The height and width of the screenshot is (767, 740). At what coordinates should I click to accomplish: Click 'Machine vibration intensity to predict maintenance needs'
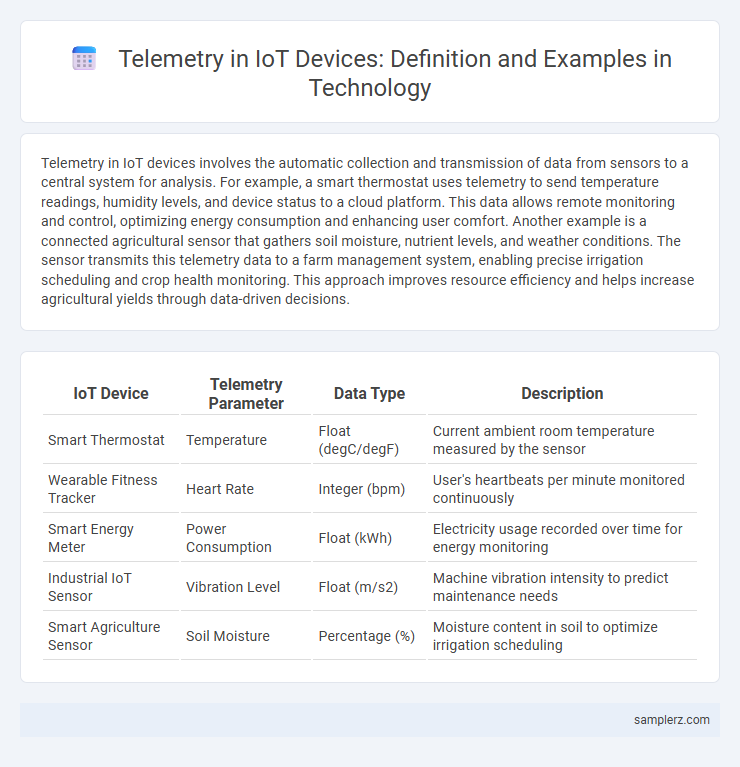coord(562,587)
